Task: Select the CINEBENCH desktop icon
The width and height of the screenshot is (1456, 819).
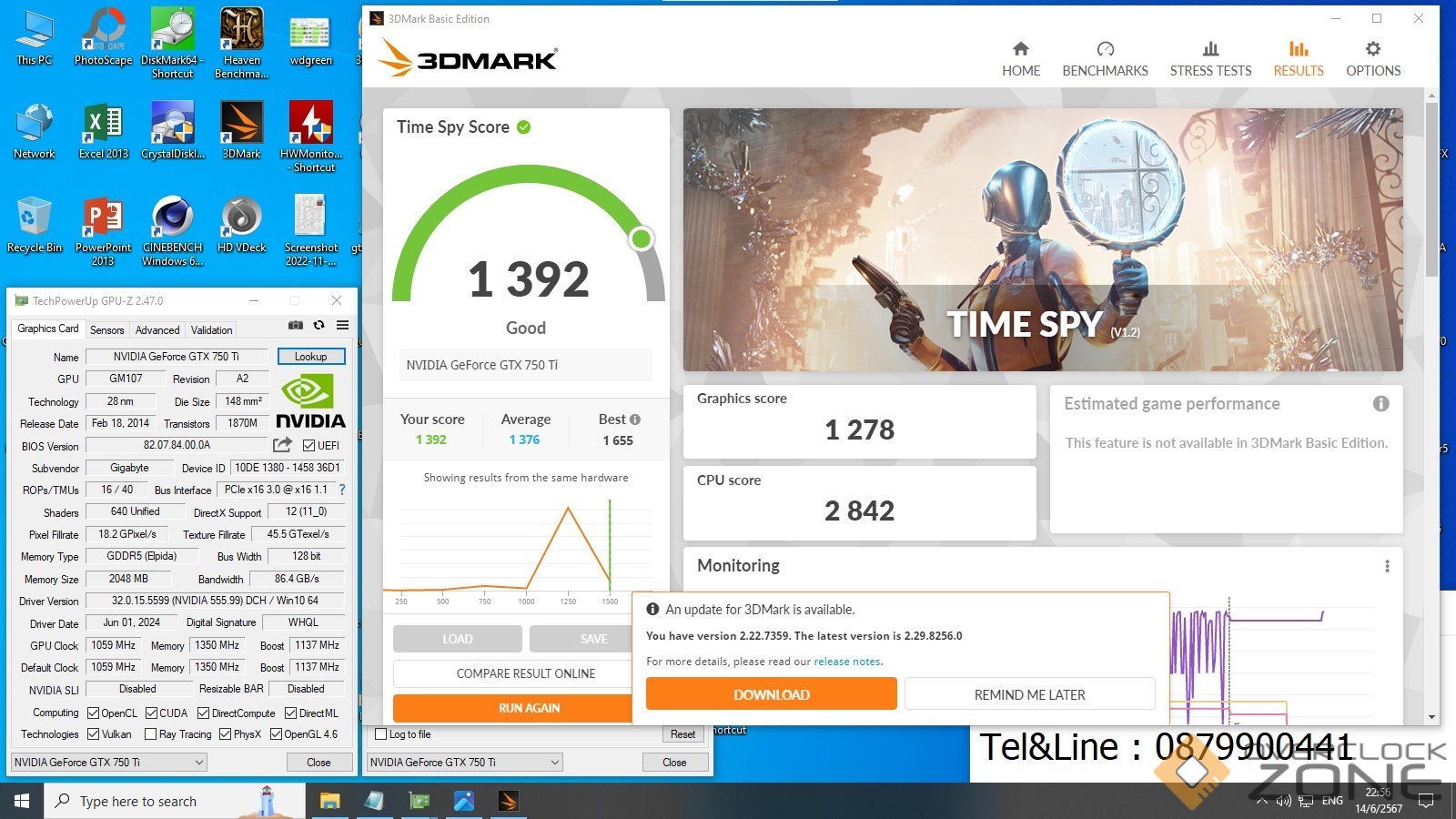Action: [x=172, y=231]
